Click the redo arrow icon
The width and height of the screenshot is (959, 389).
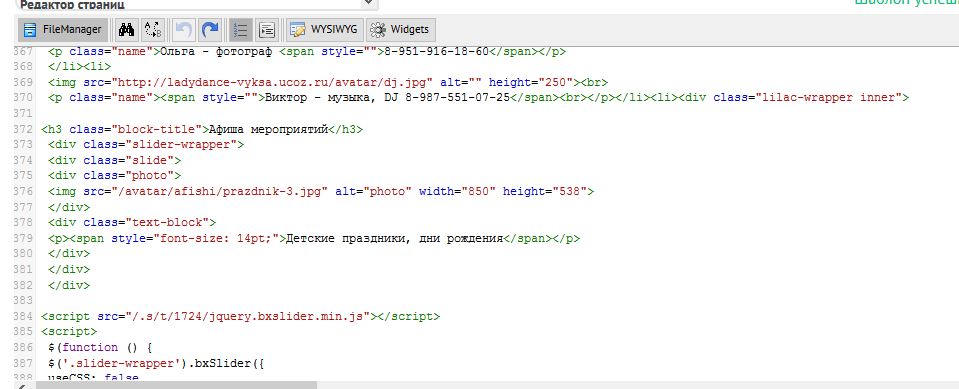click(x=210, y=29)
